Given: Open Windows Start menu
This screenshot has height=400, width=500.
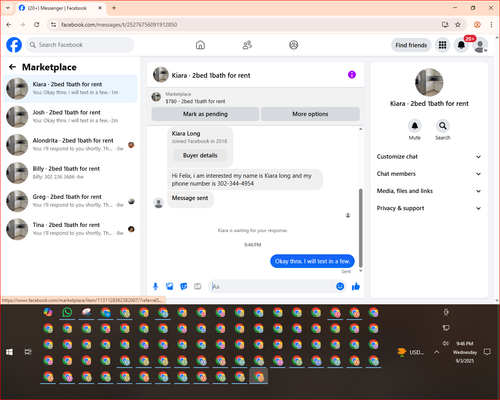Looking at the screenshot, I should [9, 352].
